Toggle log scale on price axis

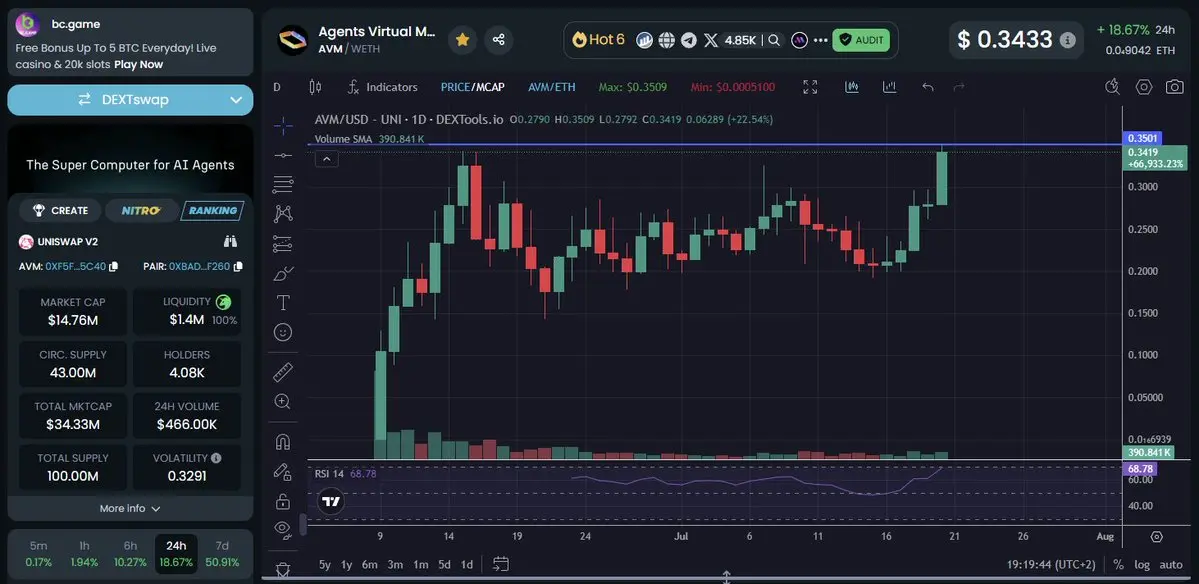point(1142,565)
